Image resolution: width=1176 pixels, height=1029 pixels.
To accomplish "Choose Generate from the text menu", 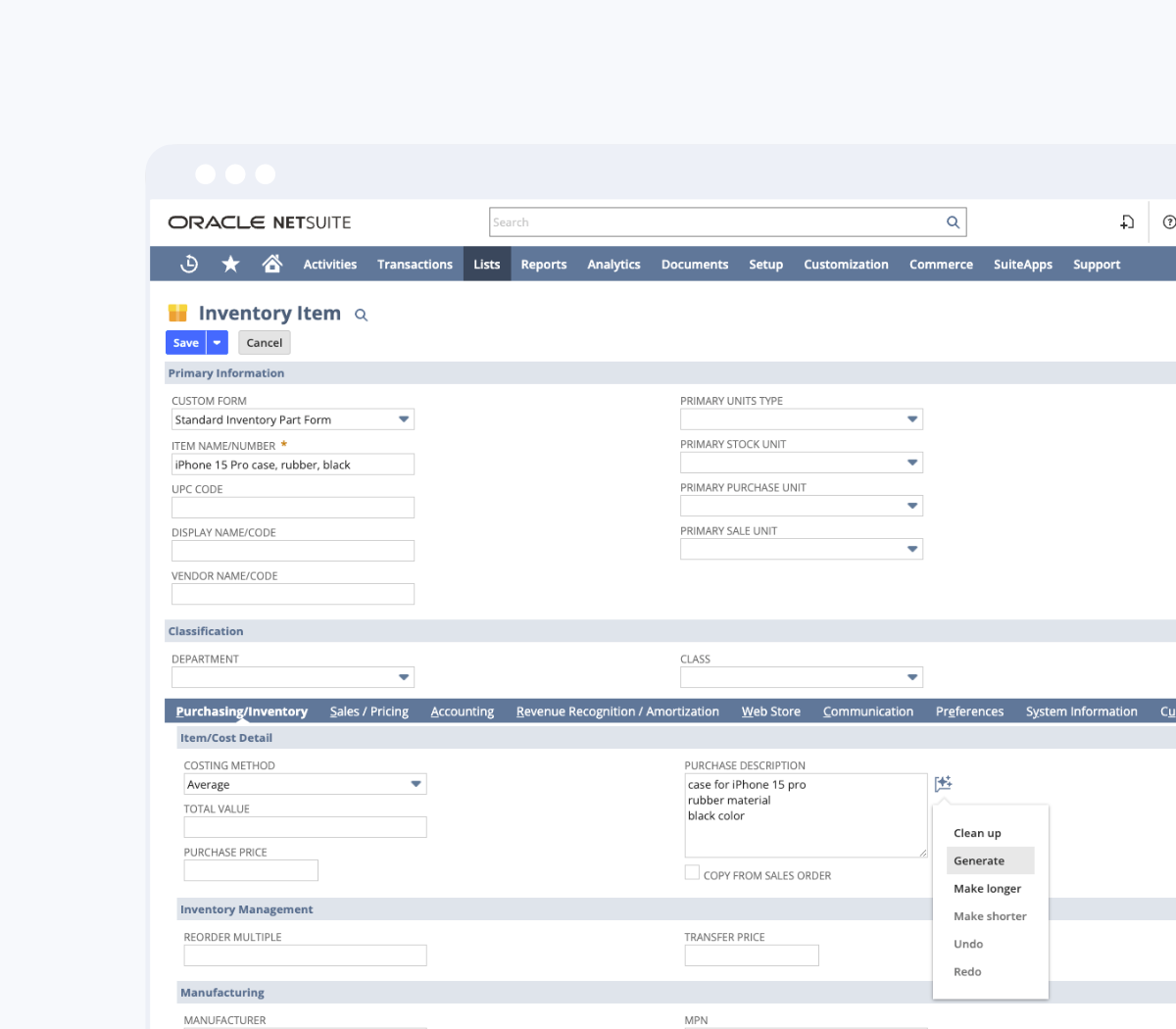I will point(991,860).
